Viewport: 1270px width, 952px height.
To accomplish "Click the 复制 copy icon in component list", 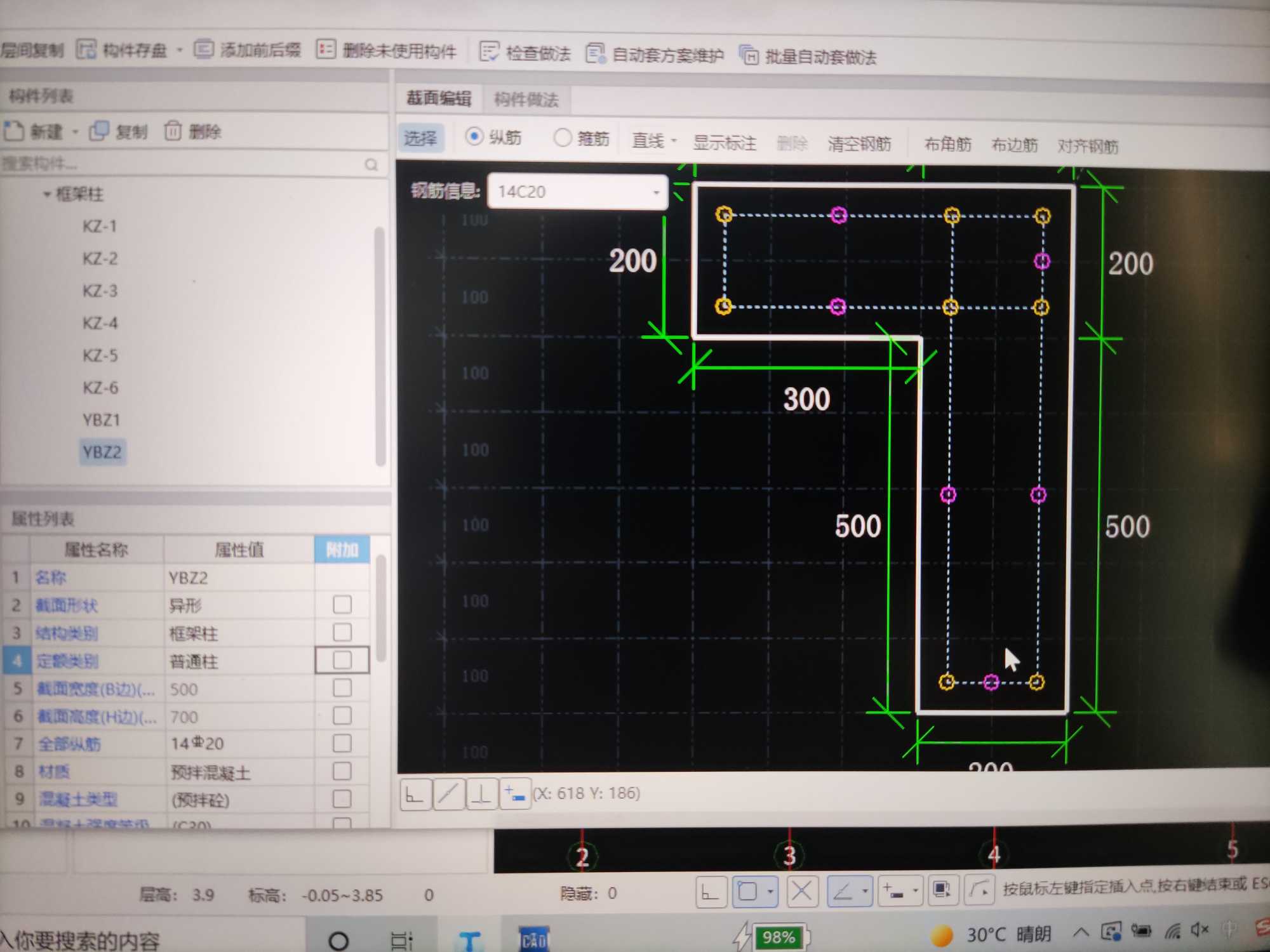I will click(x=99, y=131).
